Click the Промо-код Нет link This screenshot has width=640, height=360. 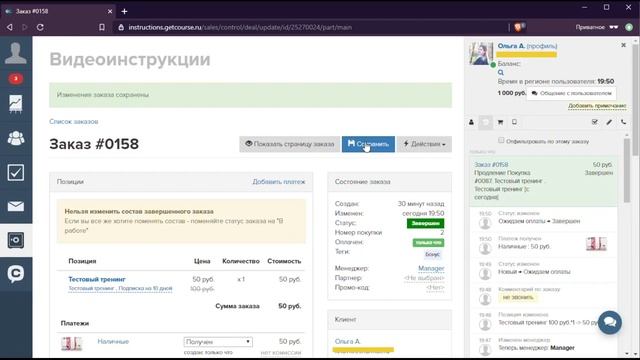(x=435, y=287)
